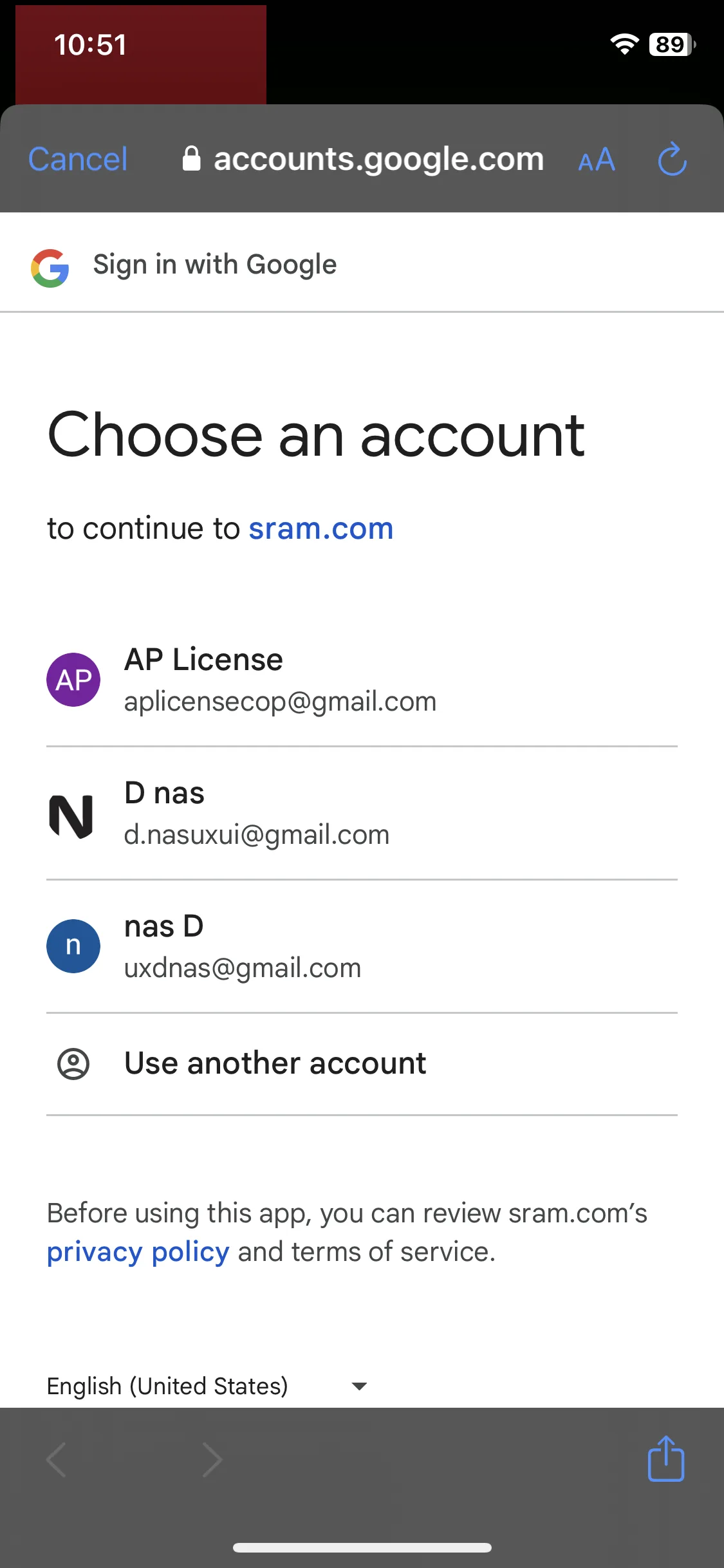Open the privacy policy link
The height and width of the screenshot is (1568, 724).
click(138, 1253)
